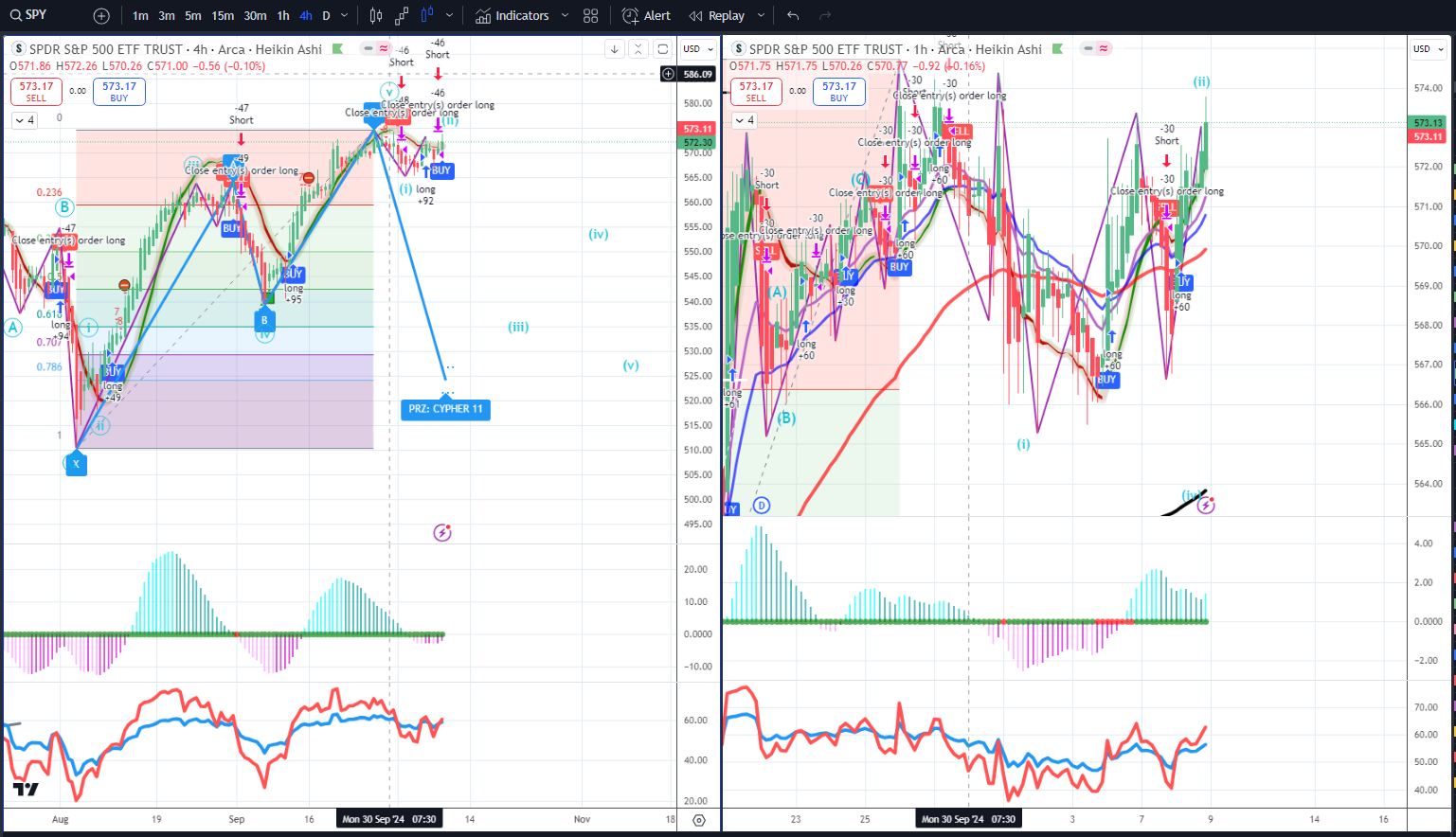This screenshot has height=837, width=1456.
Task: Click the Mon 30 Sep '24 label on 4h axis
Action: click(389, 819)
